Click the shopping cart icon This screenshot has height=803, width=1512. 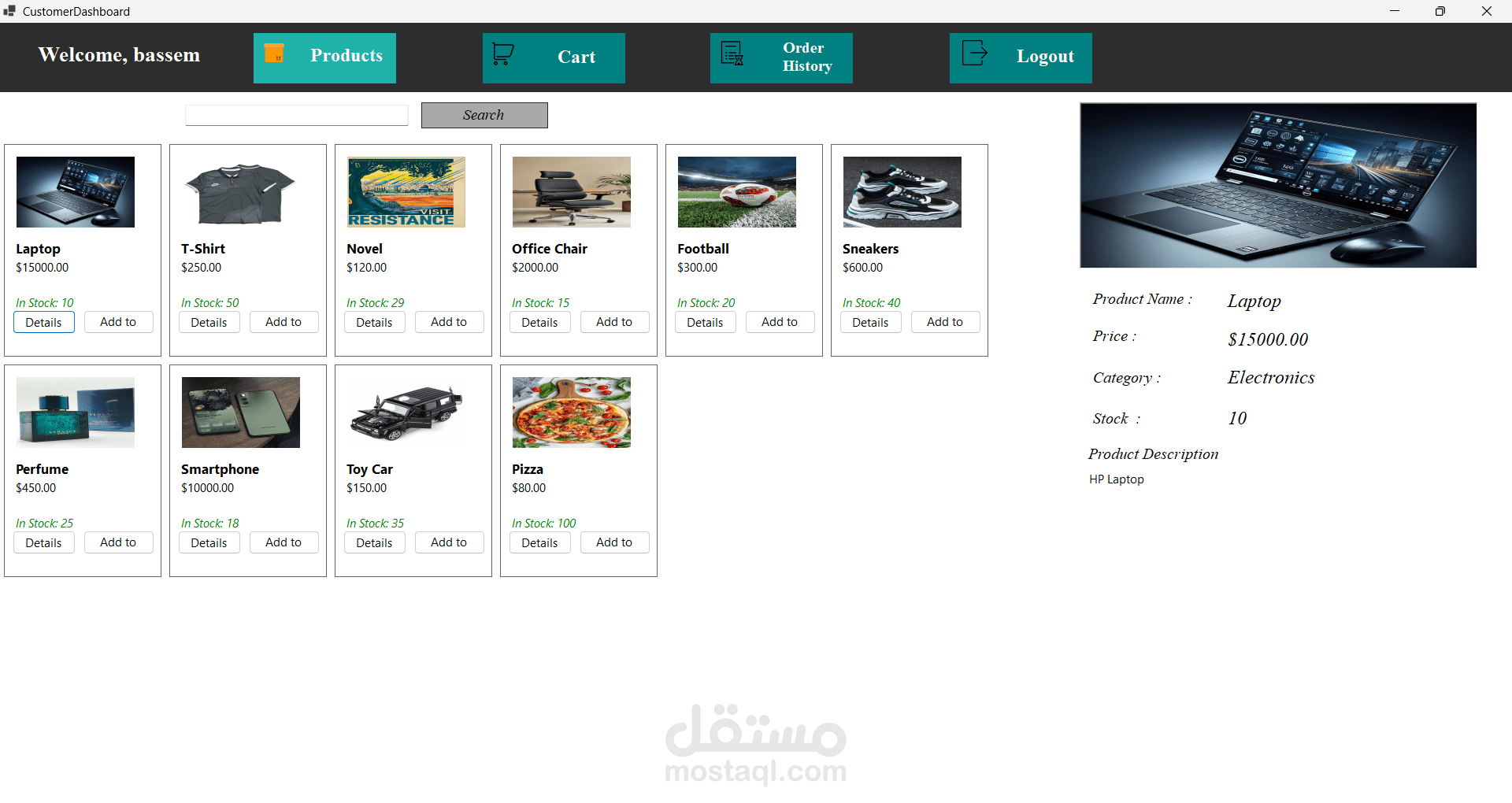502,54
